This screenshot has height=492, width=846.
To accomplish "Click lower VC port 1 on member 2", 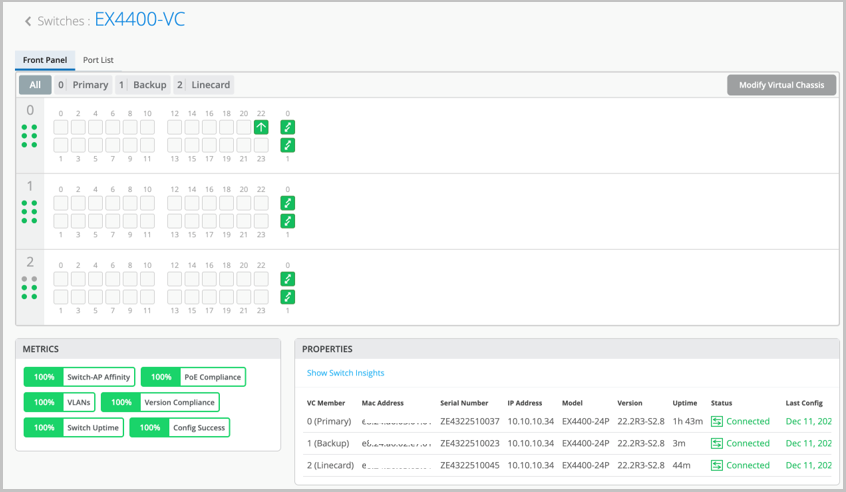I will [x=288, y=297].
